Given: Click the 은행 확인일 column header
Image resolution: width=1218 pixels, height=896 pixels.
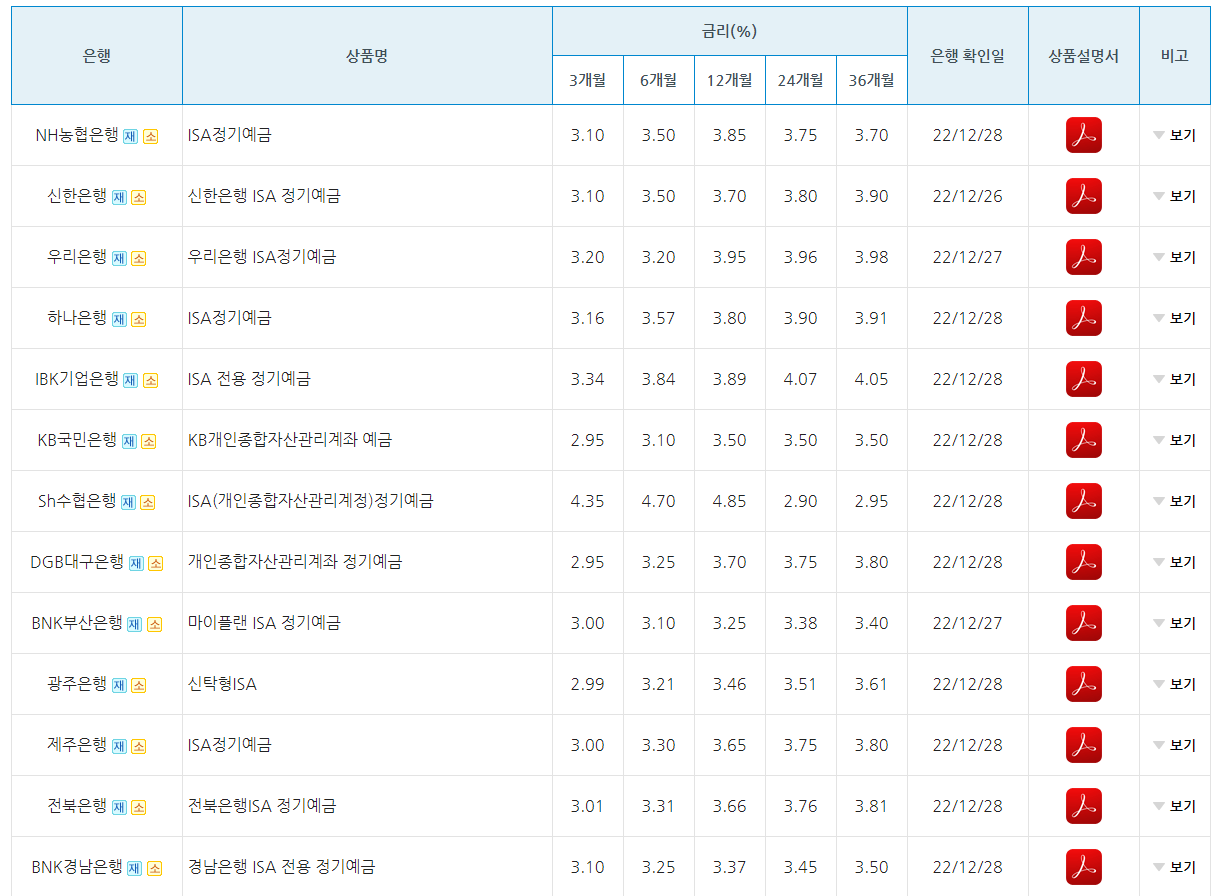Looking at the screenshot, I should point(968,56).
